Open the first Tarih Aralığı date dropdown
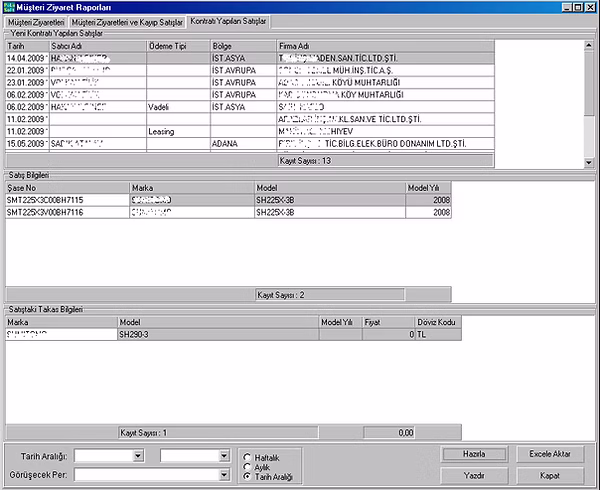Screen dimensions: 600x490 (138, 456)
